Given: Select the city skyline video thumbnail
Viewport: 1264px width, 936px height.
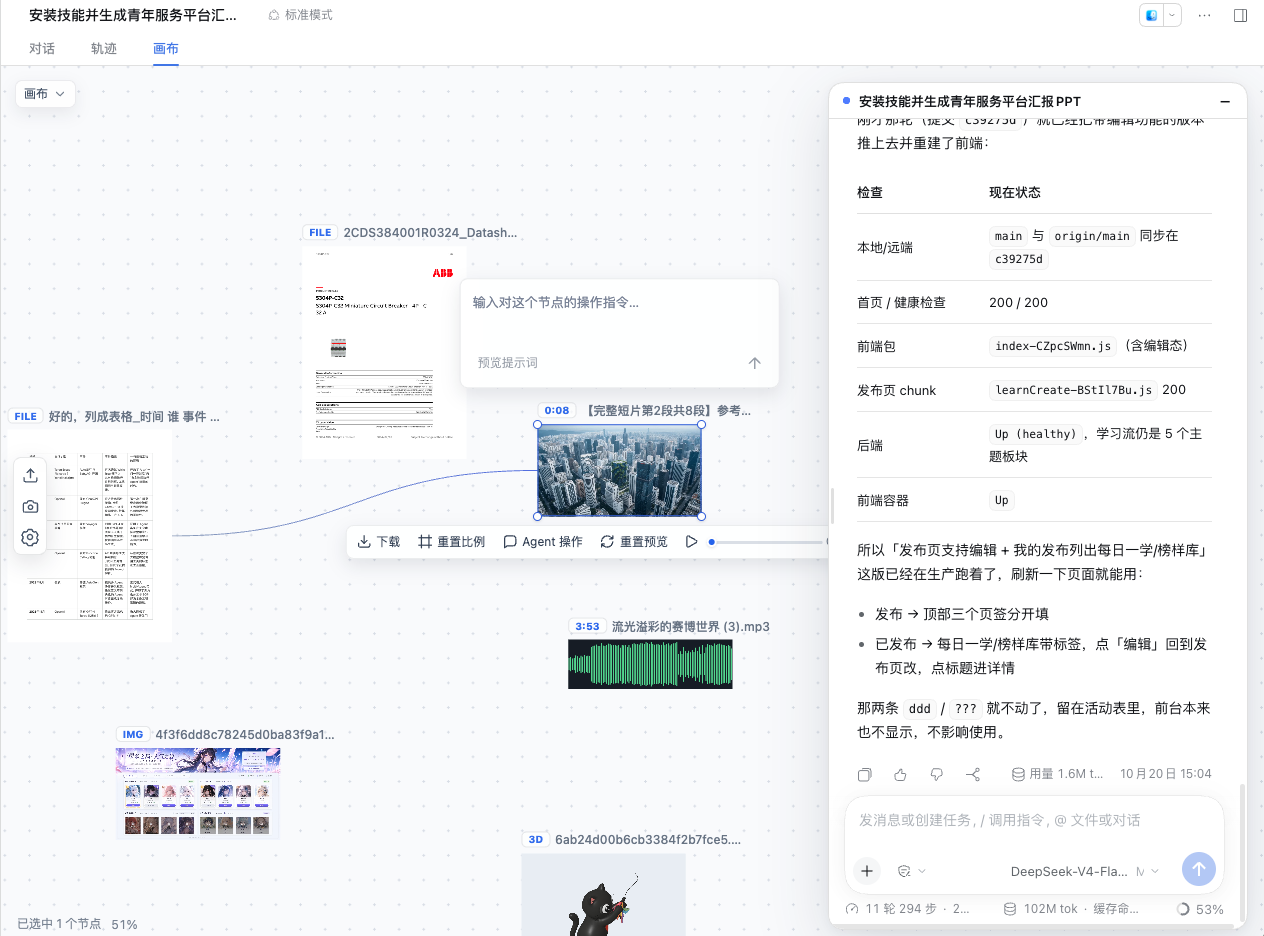Looking at the screenshot, I should (619, 470).
